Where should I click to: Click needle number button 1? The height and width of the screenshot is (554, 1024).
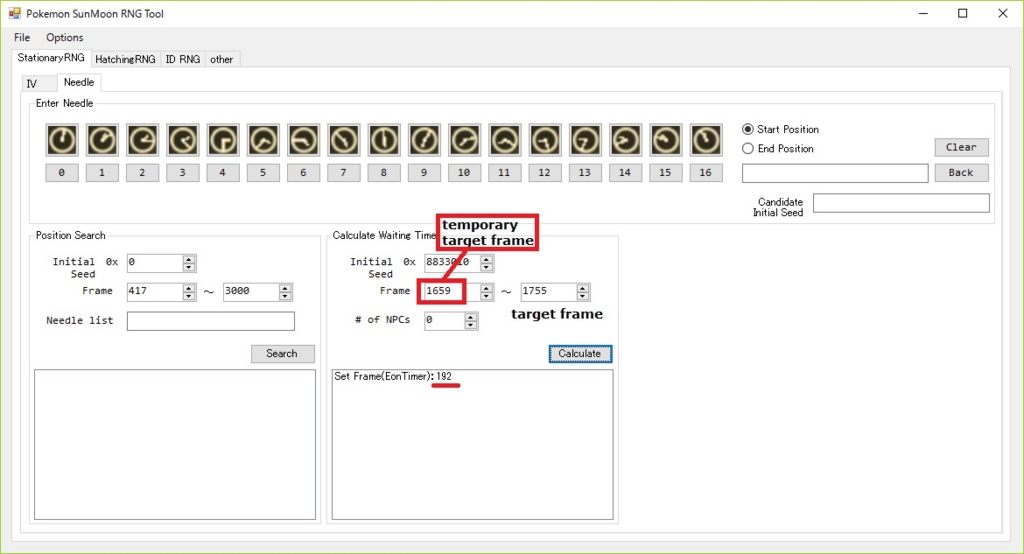102,172
